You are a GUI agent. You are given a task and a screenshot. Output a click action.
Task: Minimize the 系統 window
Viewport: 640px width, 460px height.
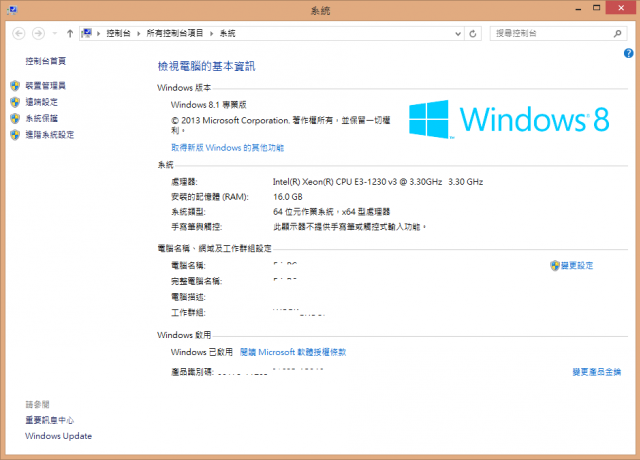tap(578, 9)
